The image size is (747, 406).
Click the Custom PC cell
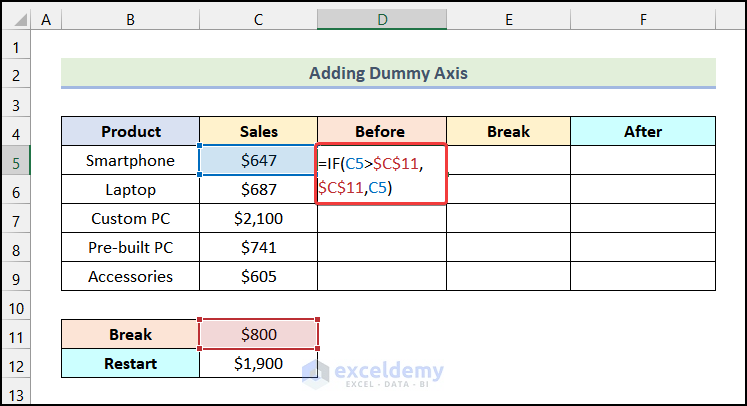pyautogui.click(x=131, y=218)
